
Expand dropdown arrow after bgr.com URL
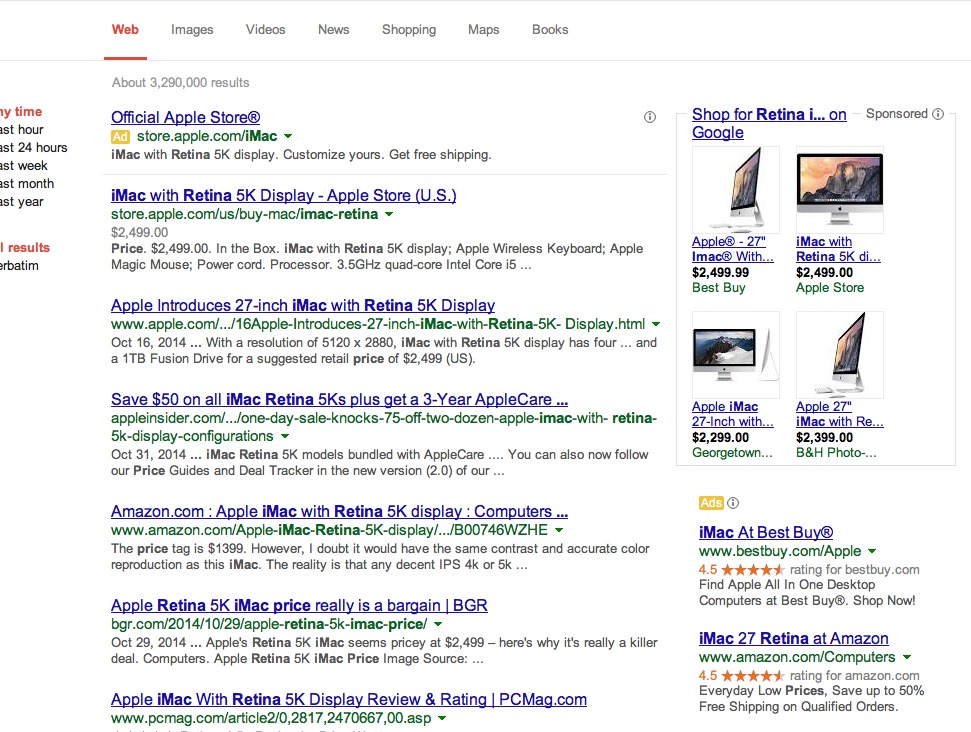pyautogui.click(x=438, y=624)
